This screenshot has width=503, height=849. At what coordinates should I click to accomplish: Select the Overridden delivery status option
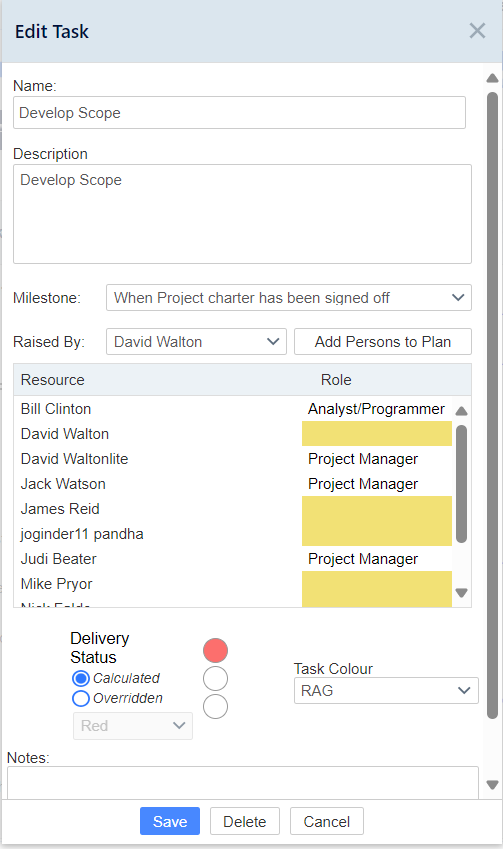pos(81,698)
